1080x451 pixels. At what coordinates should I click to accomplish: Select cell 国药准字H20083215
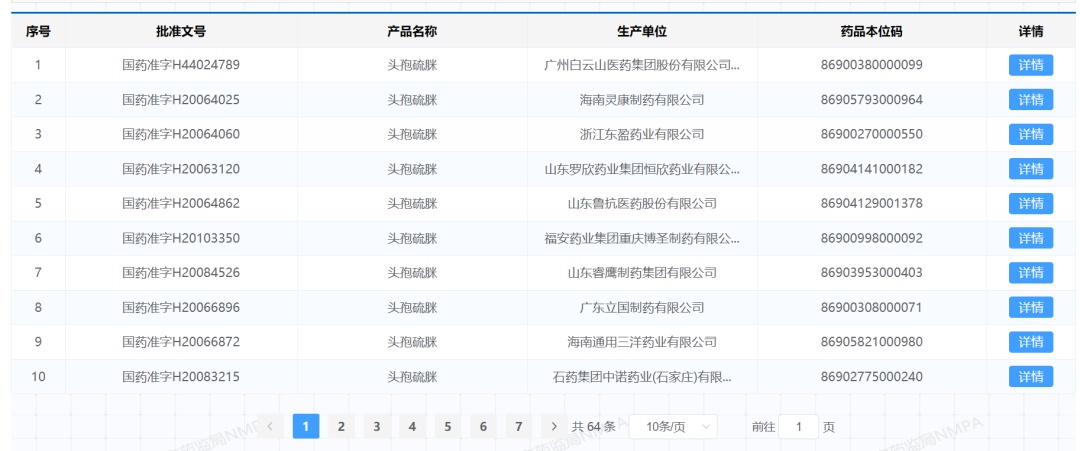[181, 377]
